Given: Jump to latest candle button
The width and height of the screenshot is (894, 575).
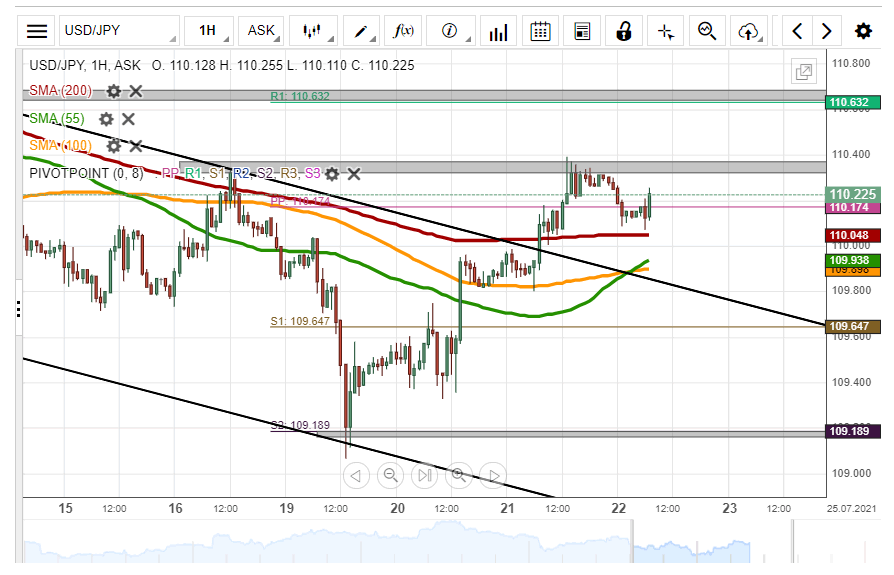Looking at the screenshot, I should pos(425,475).
